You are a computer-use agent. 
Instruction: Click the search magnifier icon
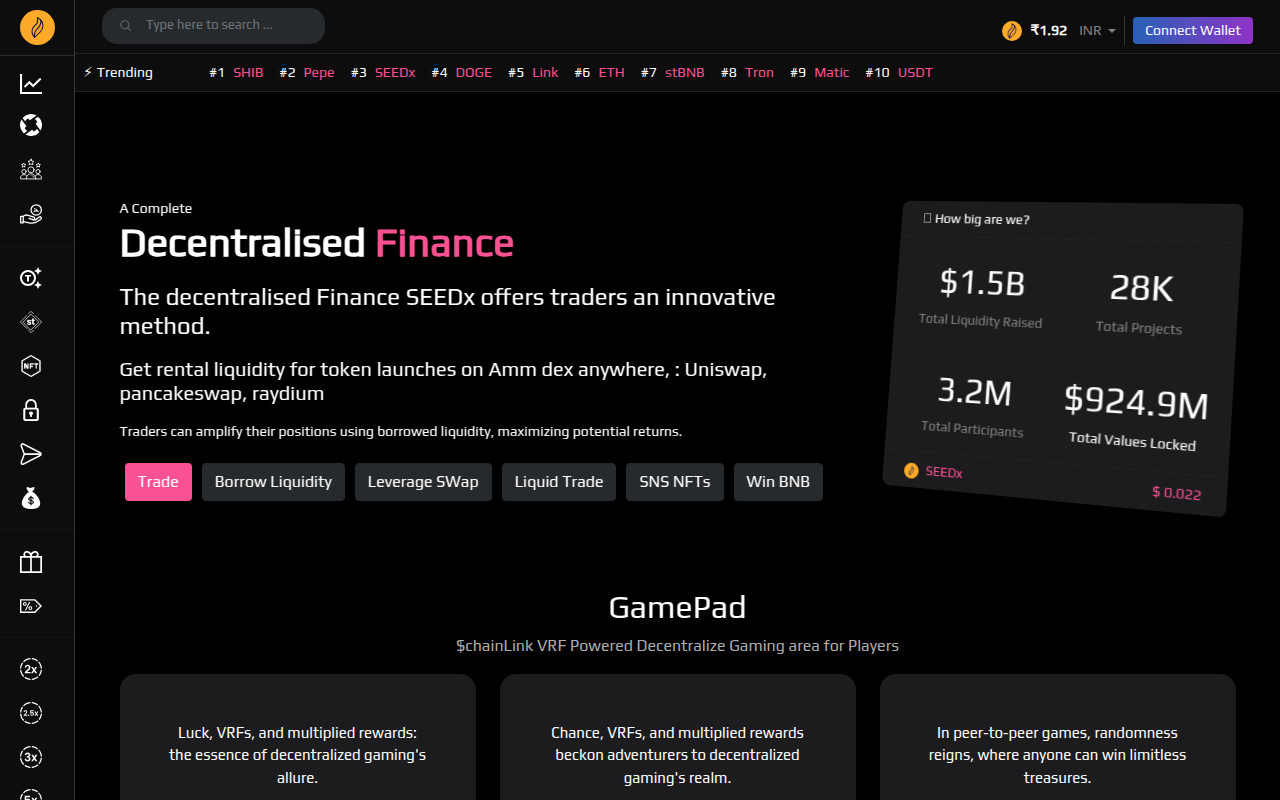click(126, 26)
